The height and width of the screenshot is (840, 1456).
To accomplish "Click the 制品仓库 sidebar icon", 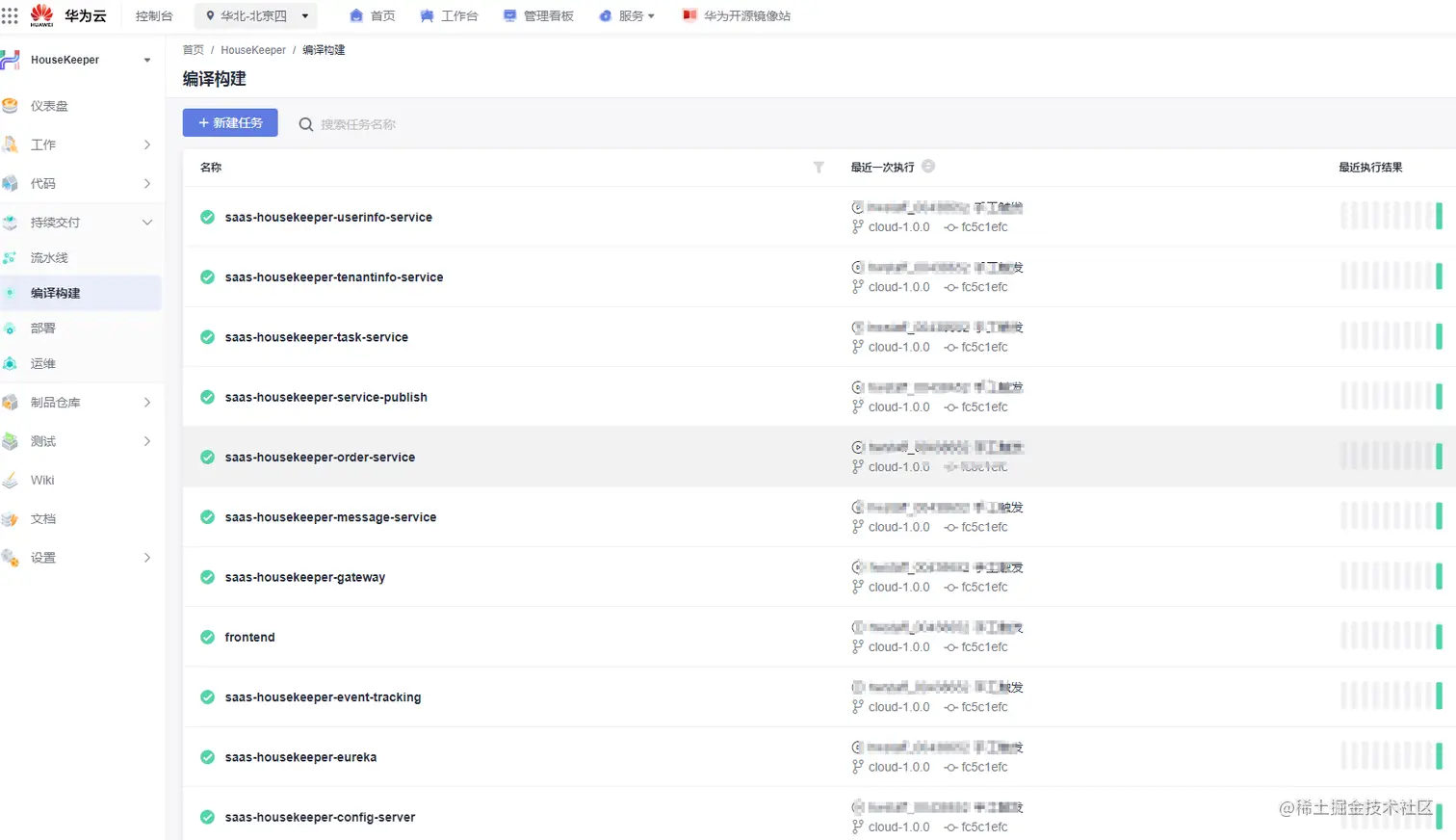I will point(11,403).
